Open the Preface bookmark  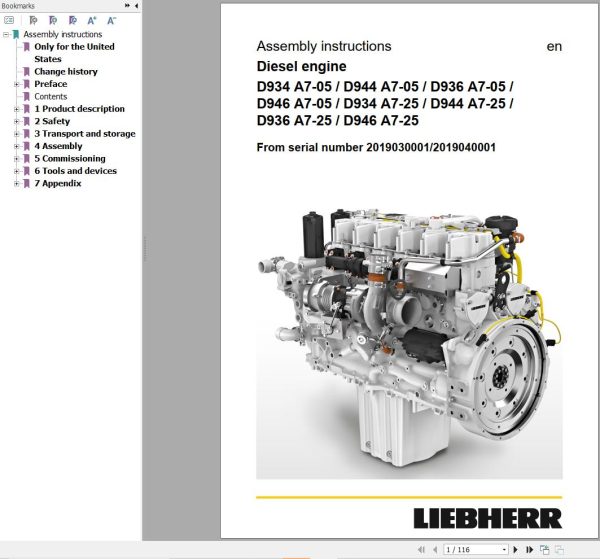click(x=51, y=84)
